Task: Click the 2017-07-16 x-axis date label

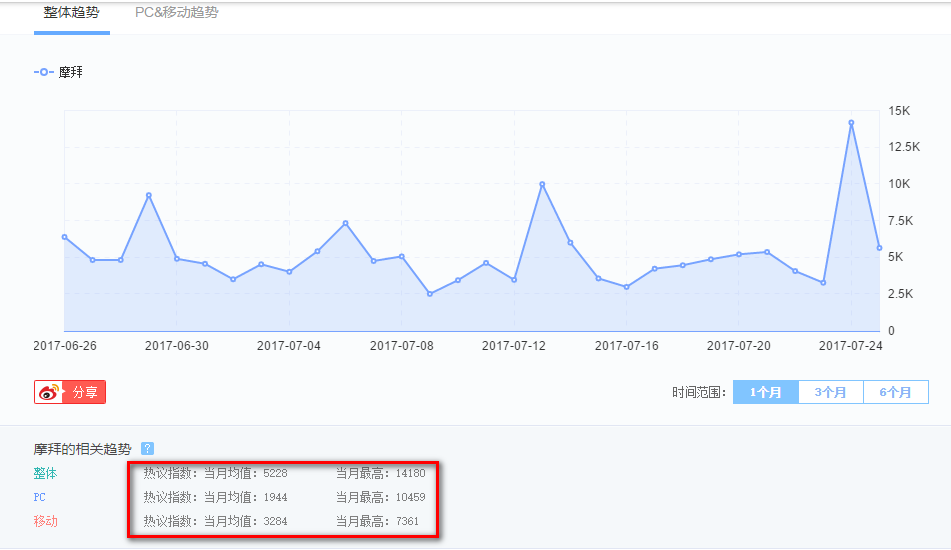Action: click(x=626, y=346)
